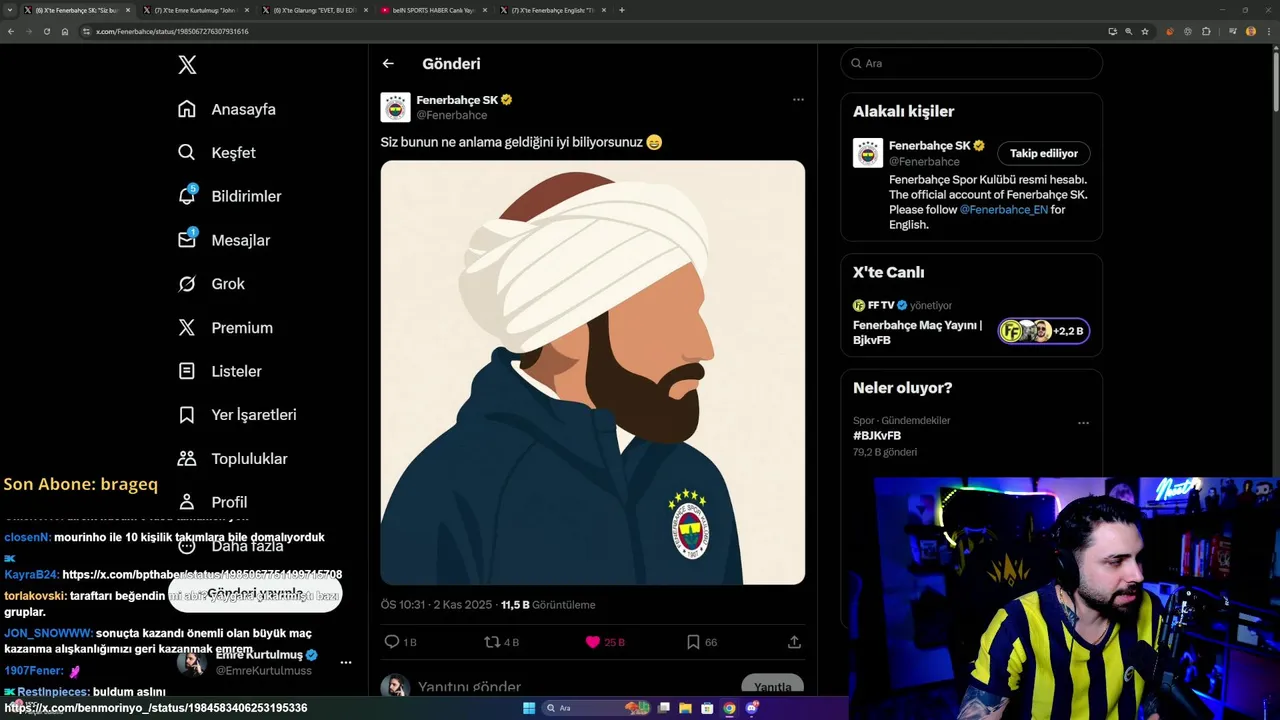Viewport: 1280px width, 720px height.
Task: Open Yer İşaretleri bookmarks page
Action: 236,415
